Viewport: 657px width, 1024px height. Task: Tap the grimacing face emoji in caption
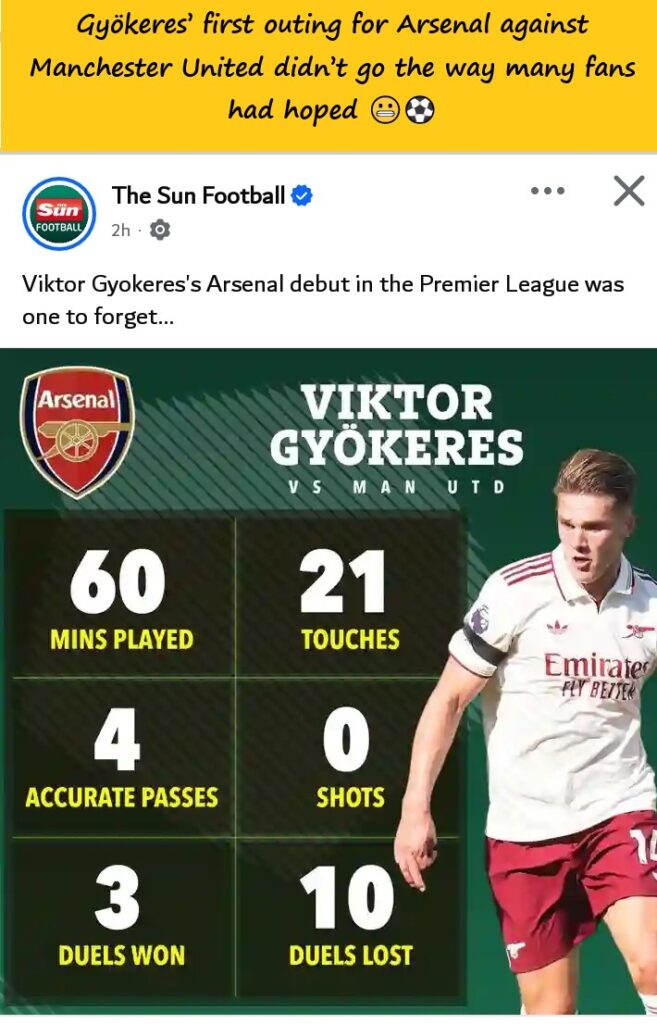coord(386,111)
